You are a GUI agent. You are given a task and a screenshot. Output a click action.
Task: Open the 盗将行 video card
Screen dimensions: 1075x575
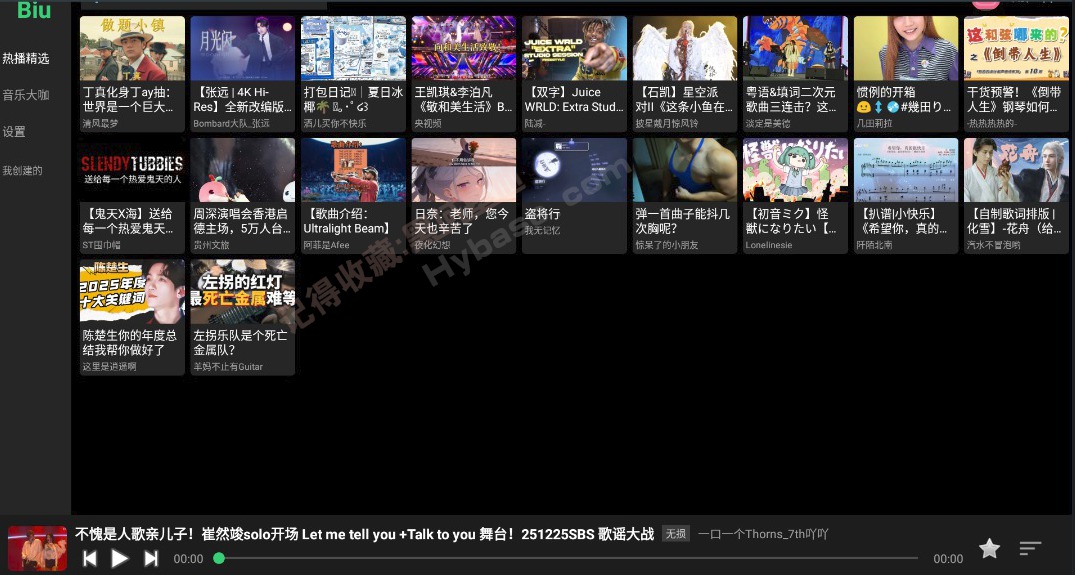coord(575,196)
